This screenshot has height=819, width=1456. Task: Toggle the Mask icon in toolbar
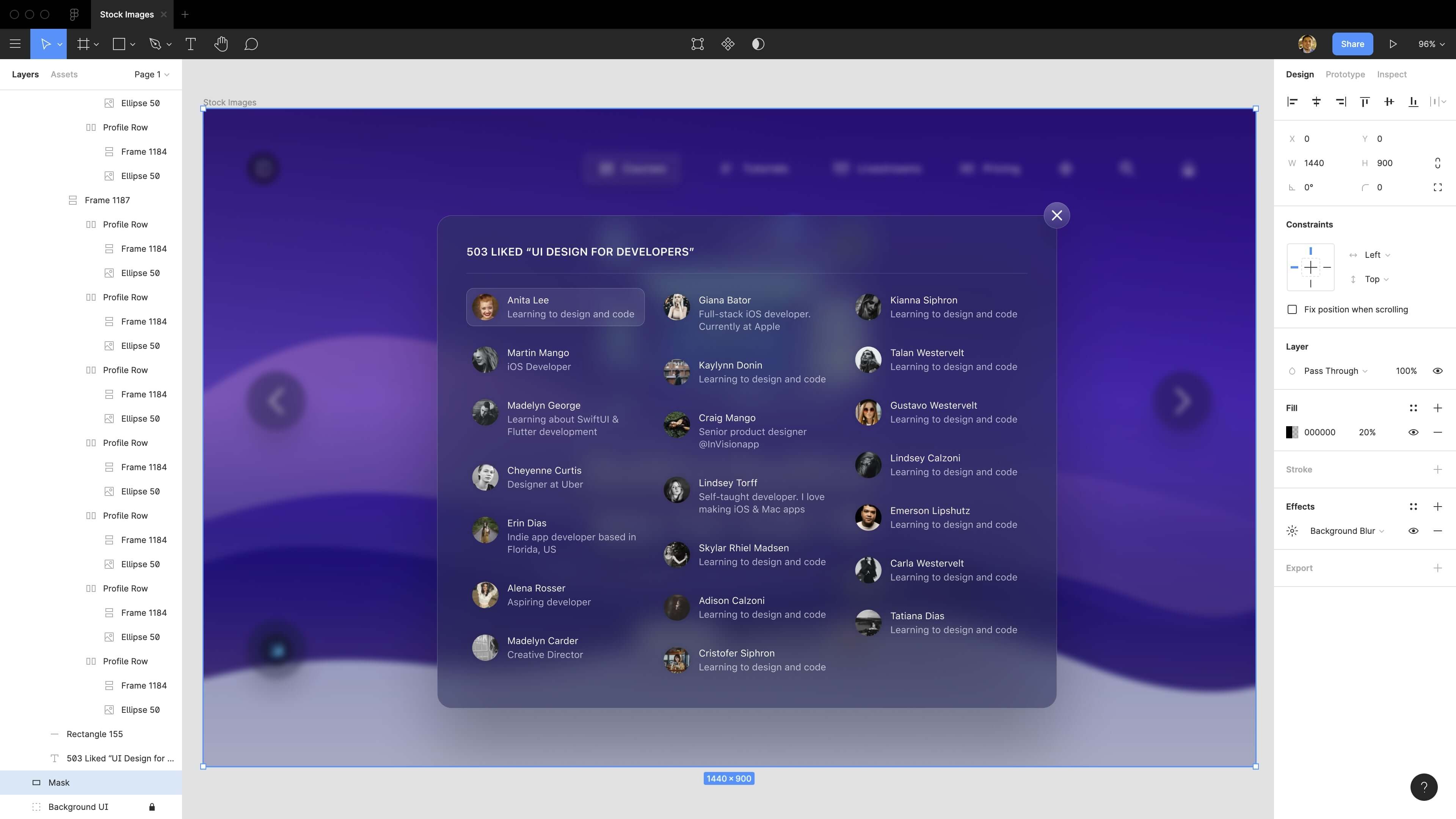pyautogui.click(x=758, y=44)
